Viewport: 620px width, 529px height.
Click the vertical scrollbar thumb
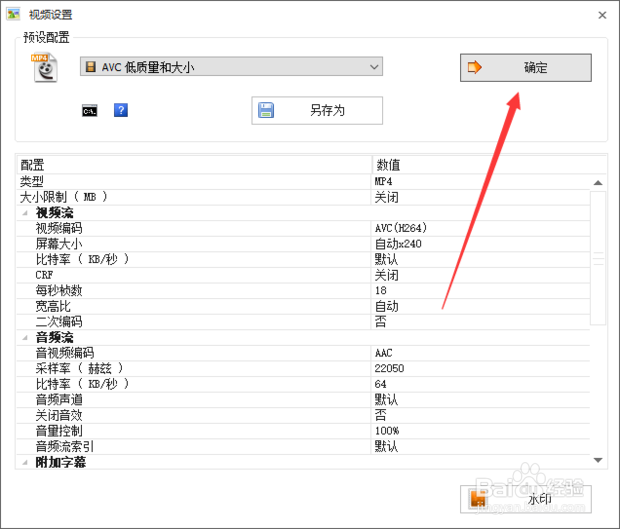pos(598,258)
